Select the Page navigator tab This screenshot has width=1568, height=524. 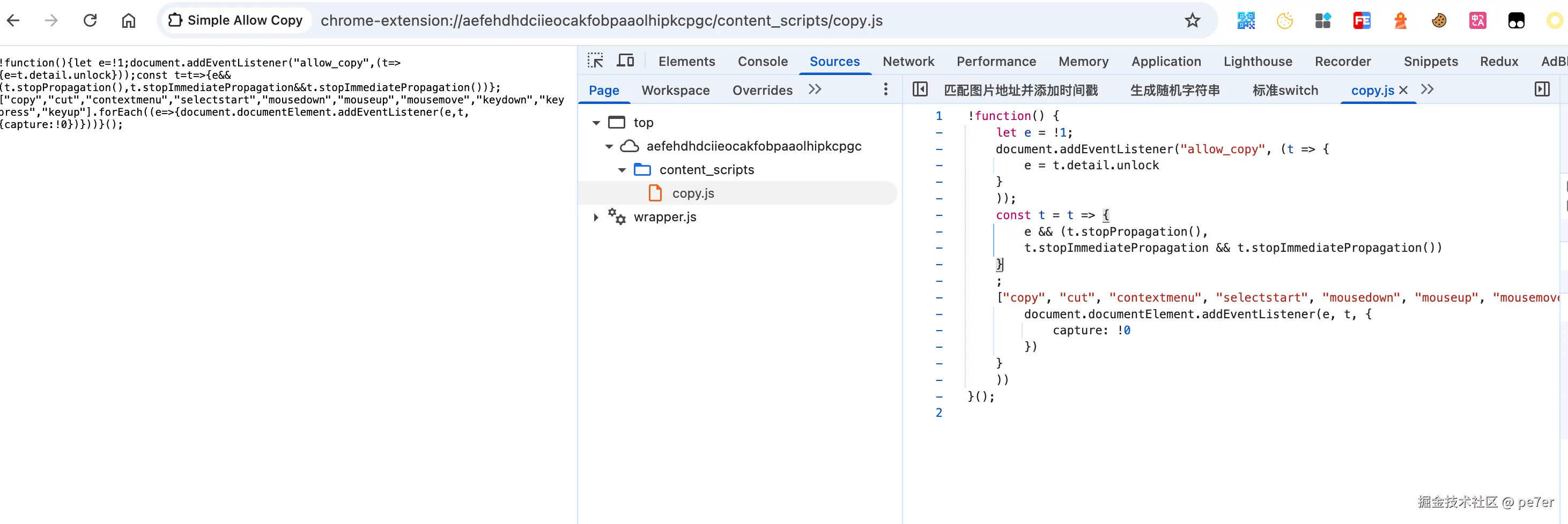[x=604, y=90]
